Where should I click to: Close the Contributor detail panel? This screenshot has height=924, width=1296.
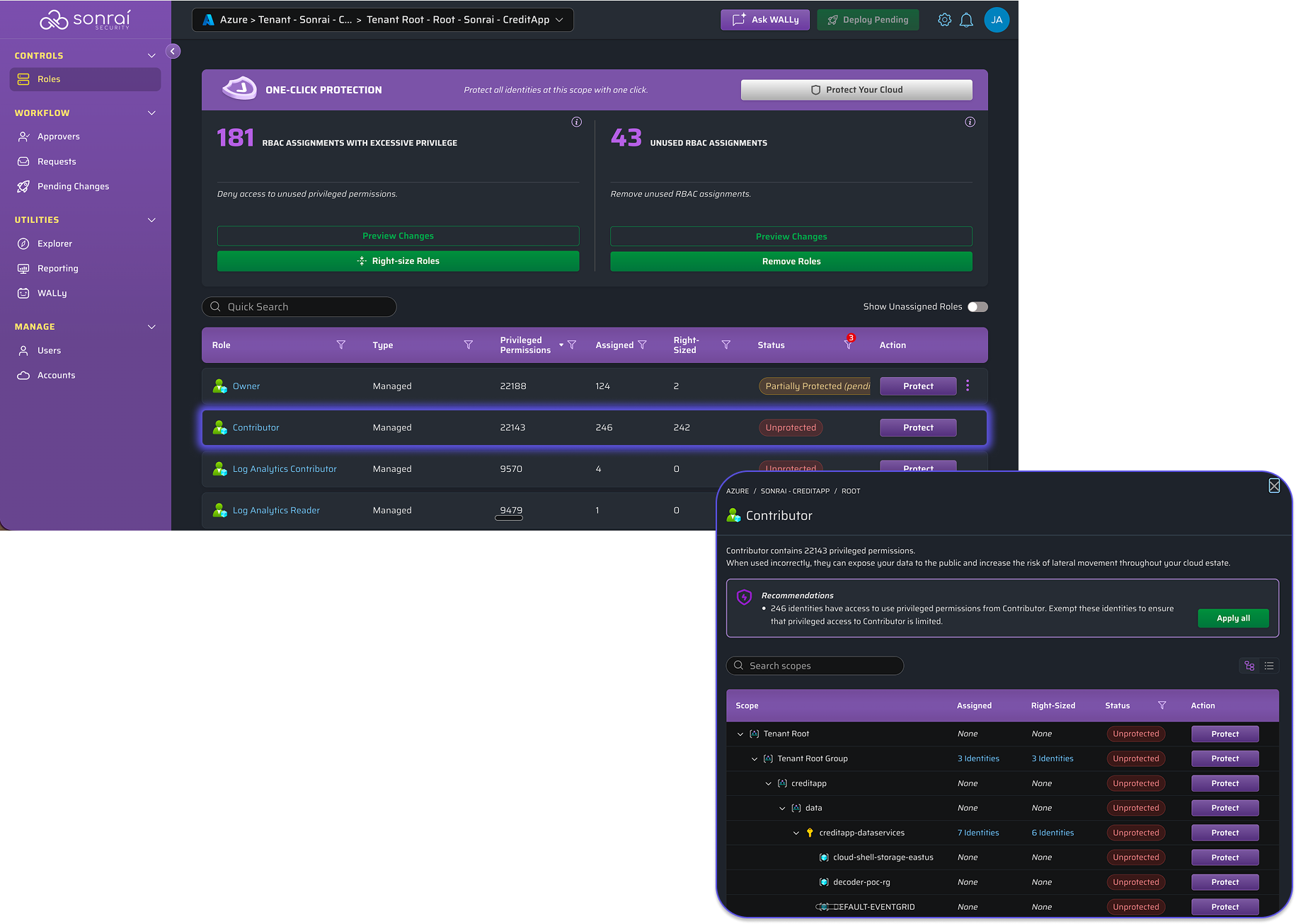coord(1274,486)
